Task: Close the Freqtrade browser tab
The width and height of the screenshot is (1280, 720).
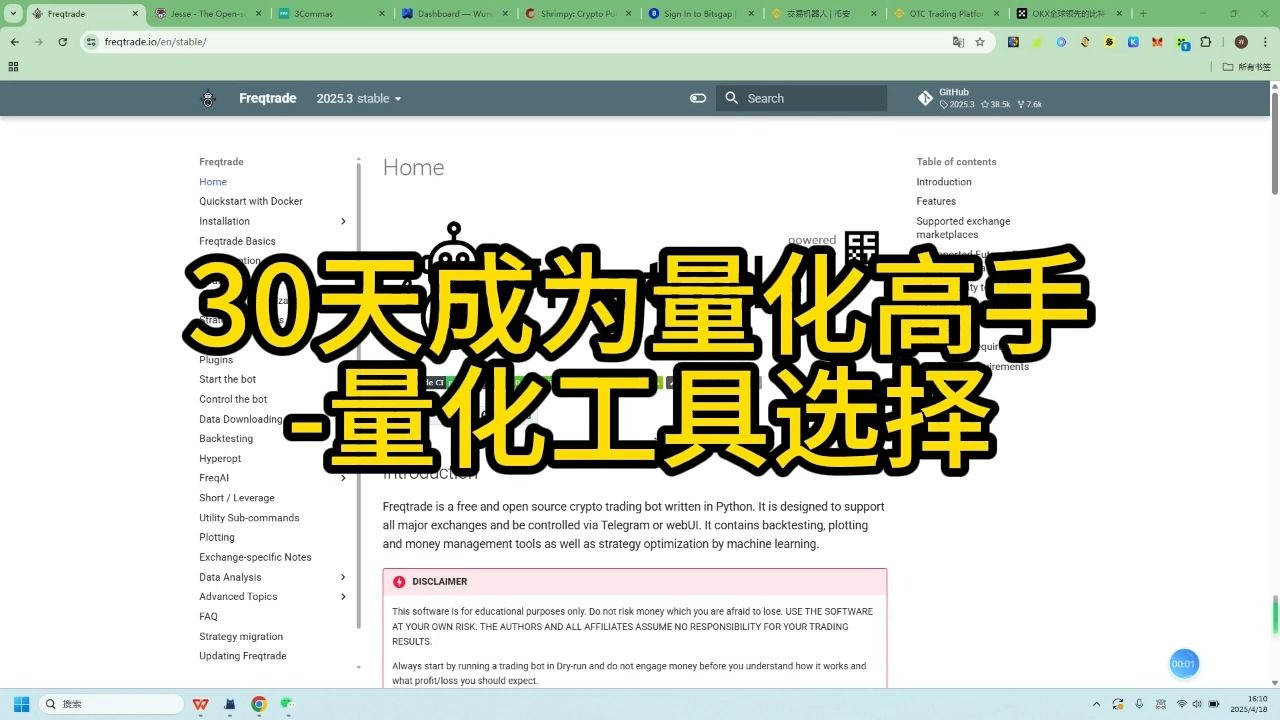Action: tap(136, 14)
